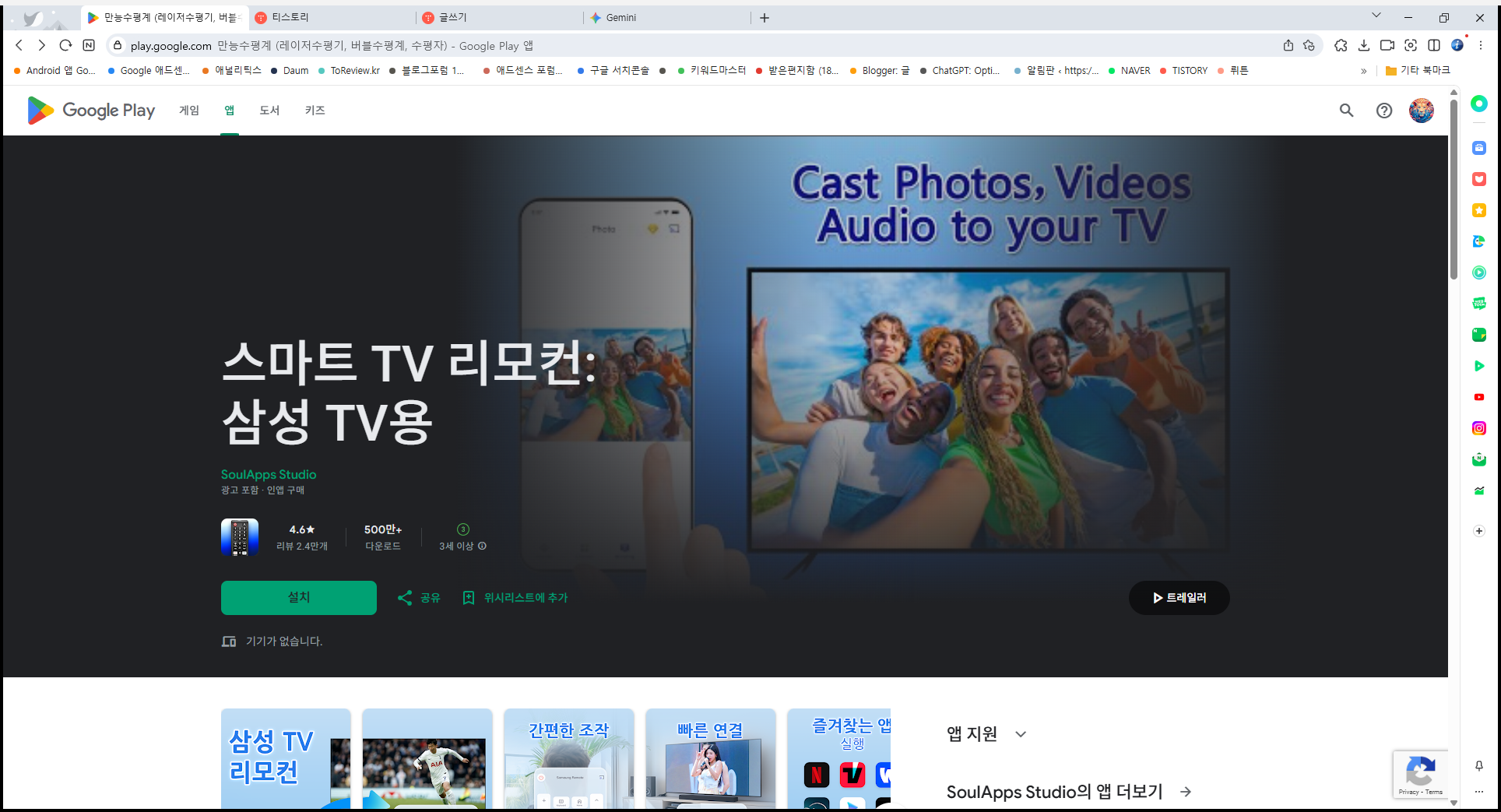Click the reCAPTCHA privacy checkbox area
Image resolution: width=1501 pixels, height=812 pixels.
1422,774
